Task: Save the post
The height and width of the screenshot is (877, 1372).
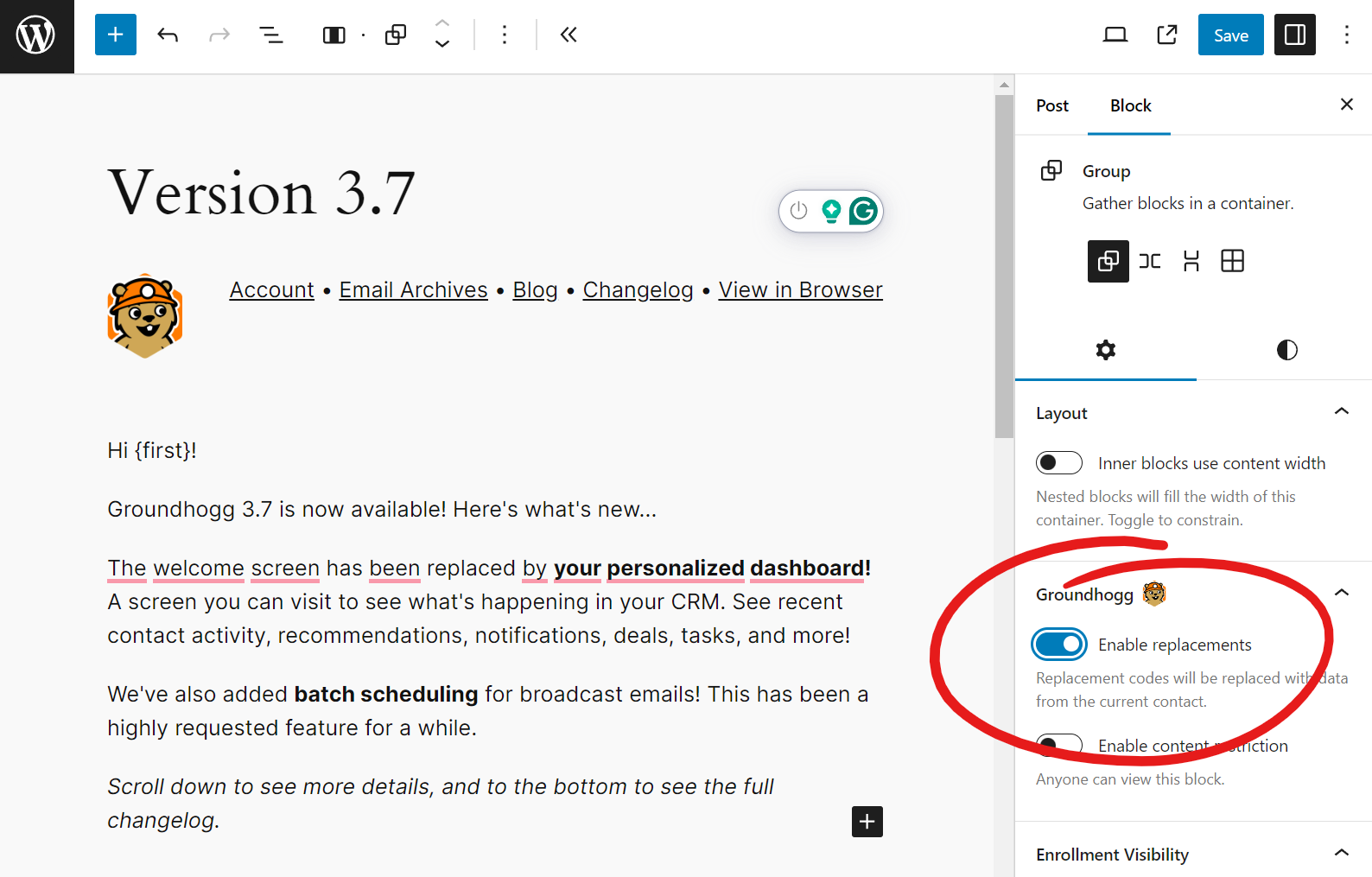Action: tap(1230, 35)
